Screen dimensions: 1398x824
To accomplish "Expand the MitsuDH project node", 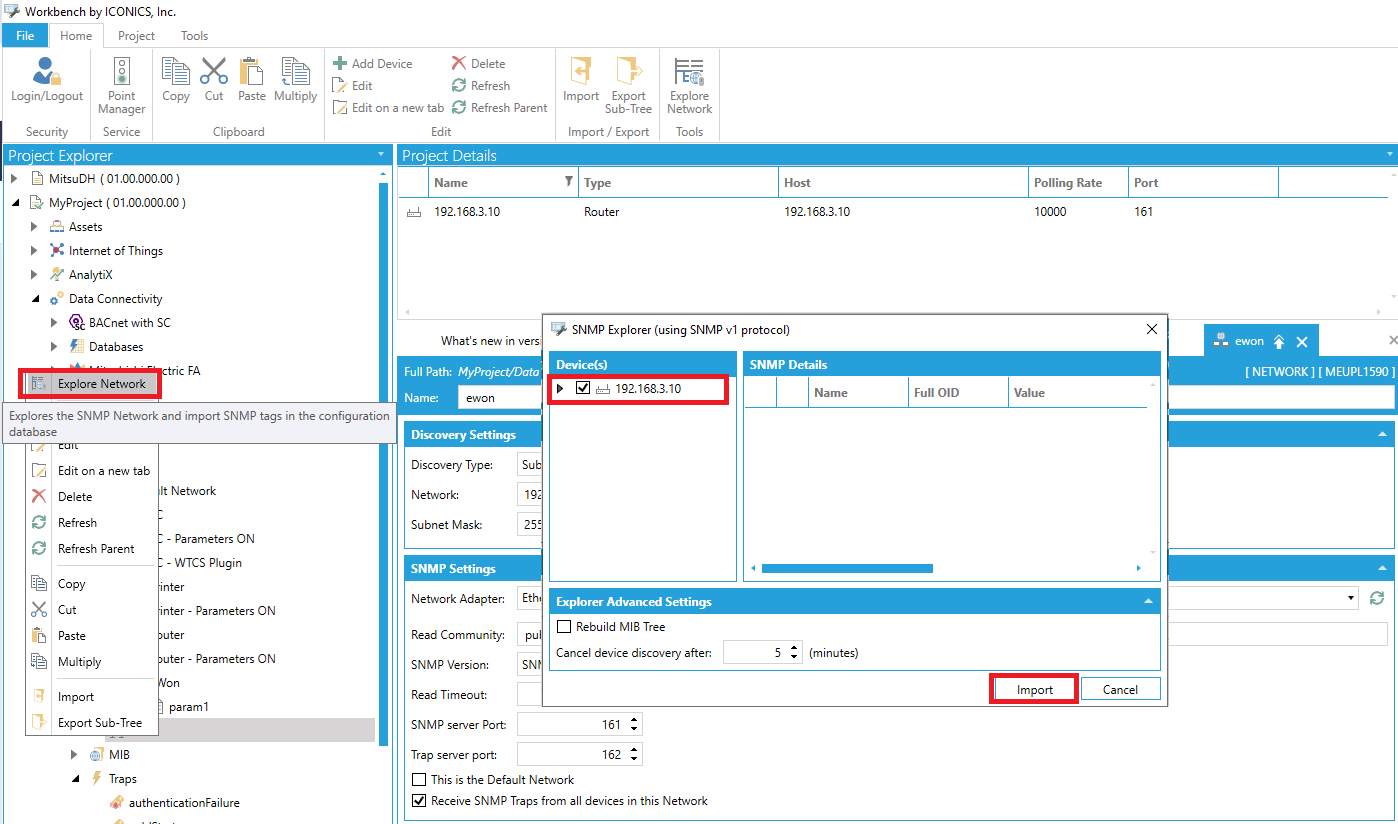I will tap(14, 179).
